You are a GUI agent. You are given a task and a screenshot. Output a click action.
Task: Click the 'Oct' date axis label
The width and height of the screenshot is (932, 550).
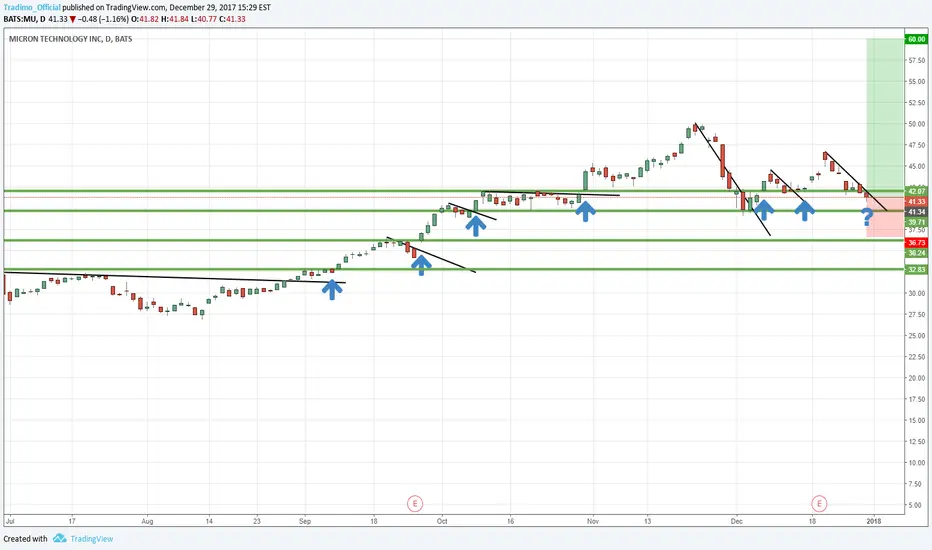click(442, 521)
